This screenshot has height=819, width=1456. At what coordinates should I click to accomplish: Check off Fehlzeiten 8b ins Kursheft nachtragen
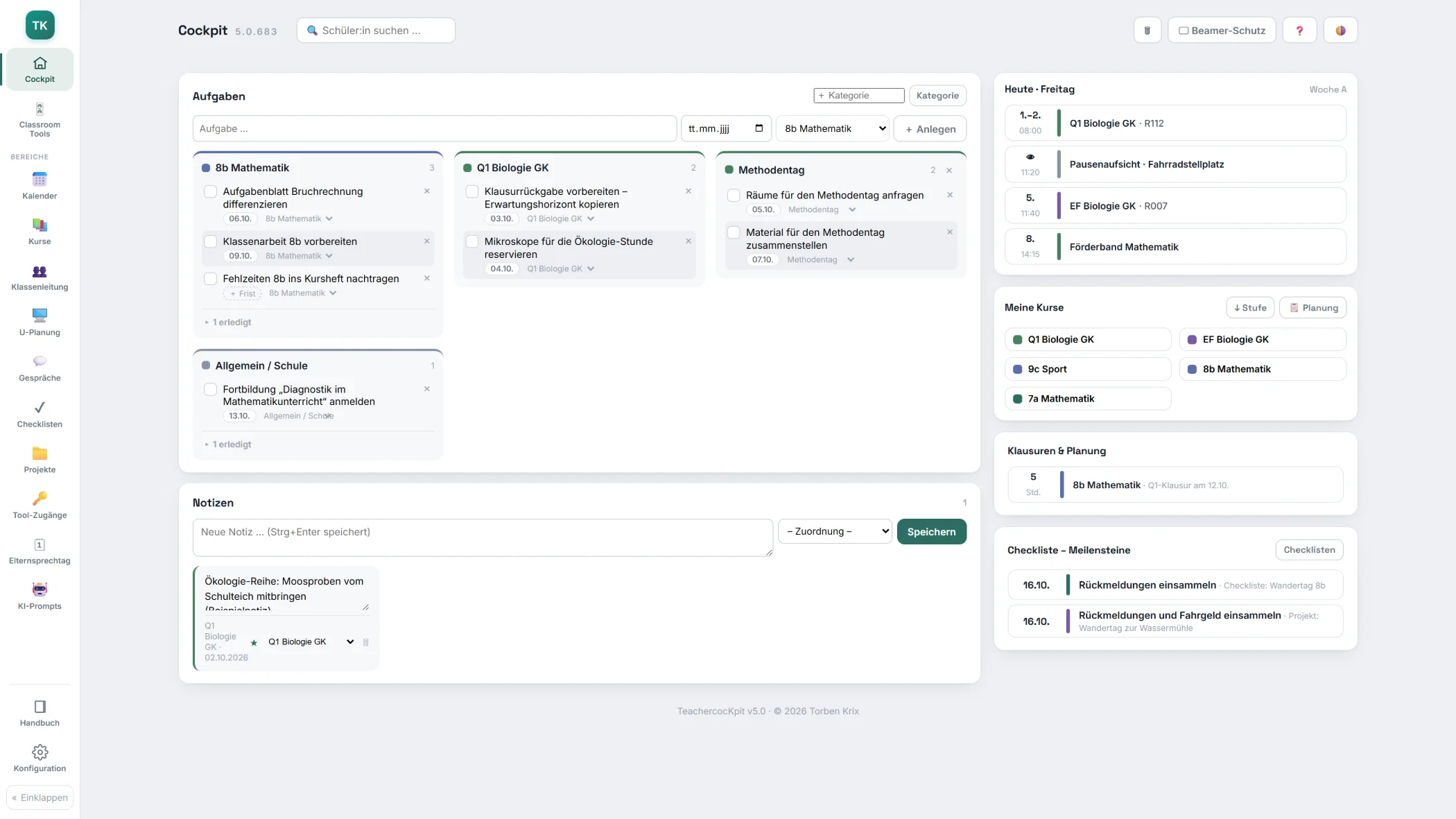[211, 279]
